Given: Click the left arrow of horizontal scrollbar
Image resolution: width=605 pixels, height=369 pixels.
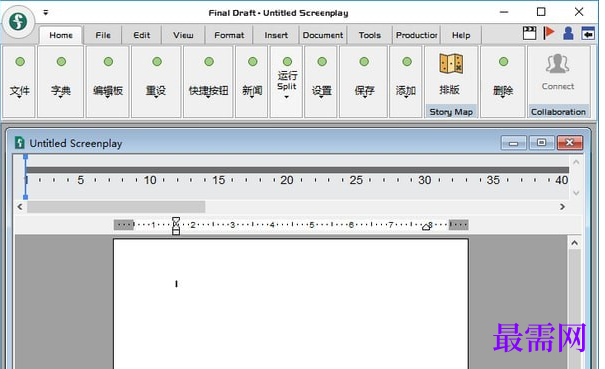Looking at the screenshot, I should coord(20,207).
